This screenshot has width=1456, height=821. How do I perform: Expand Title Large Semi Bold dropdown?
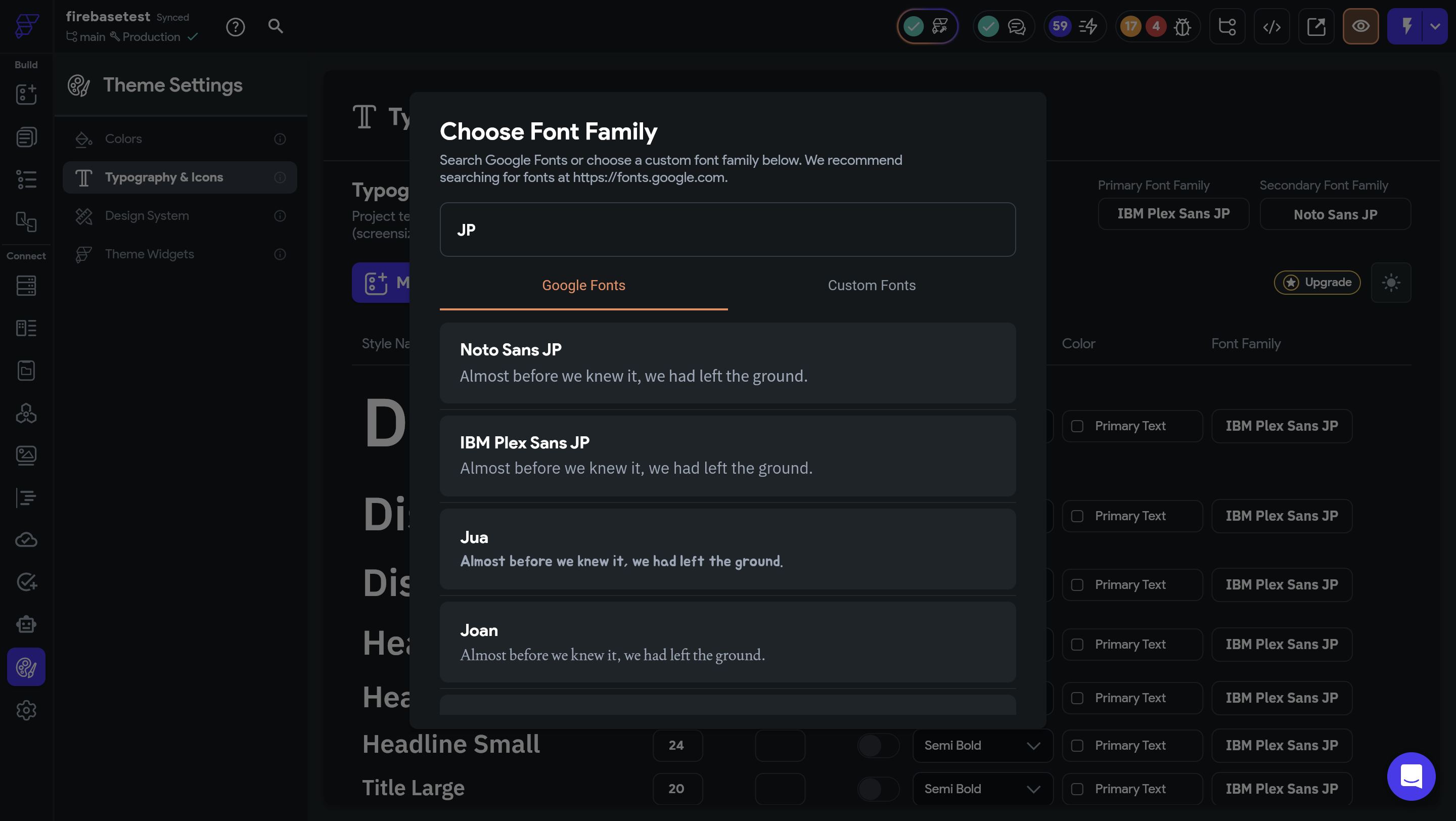(982, 789)
